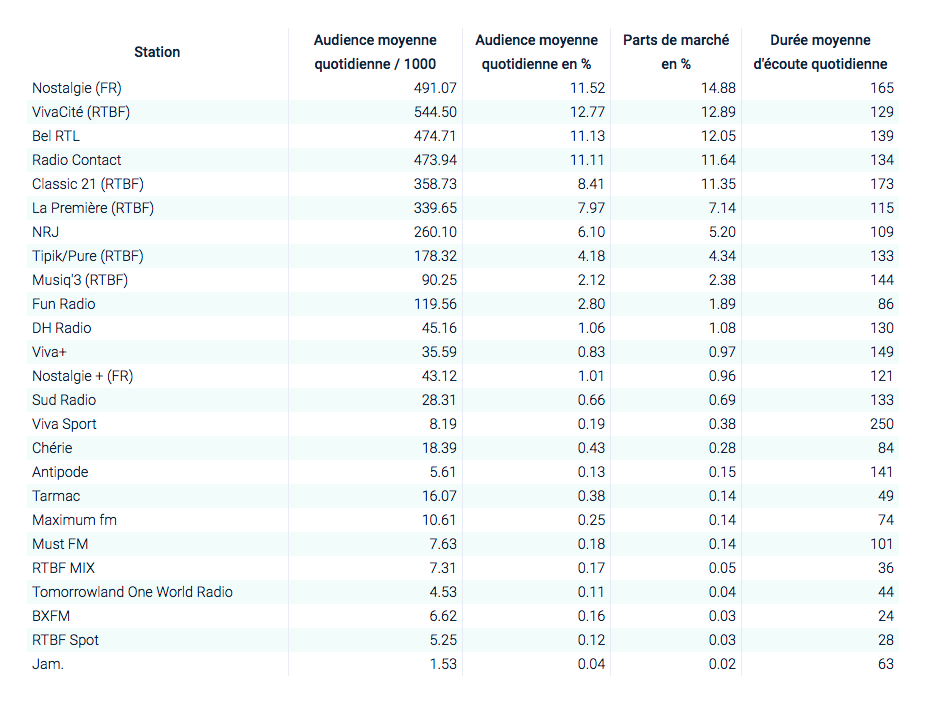This screenshot has height=705, width=951.
Task: Click the Tomorrowland One World Radio row
Action: point(132,592)
